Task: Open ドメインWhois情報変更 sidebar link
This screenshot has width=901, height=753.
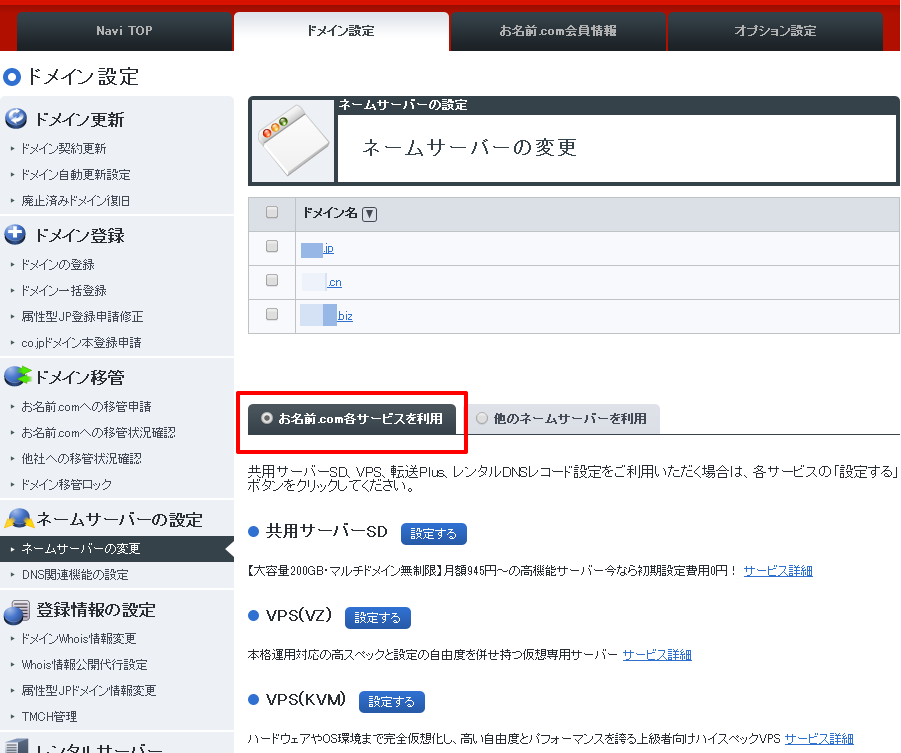Action: point(79,639)
